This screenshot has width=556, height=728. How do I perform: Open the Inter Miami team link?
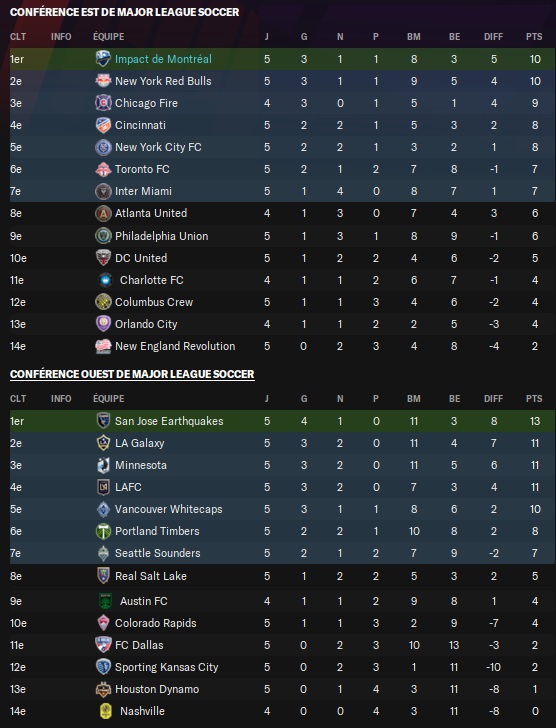(x=143, y=191)
